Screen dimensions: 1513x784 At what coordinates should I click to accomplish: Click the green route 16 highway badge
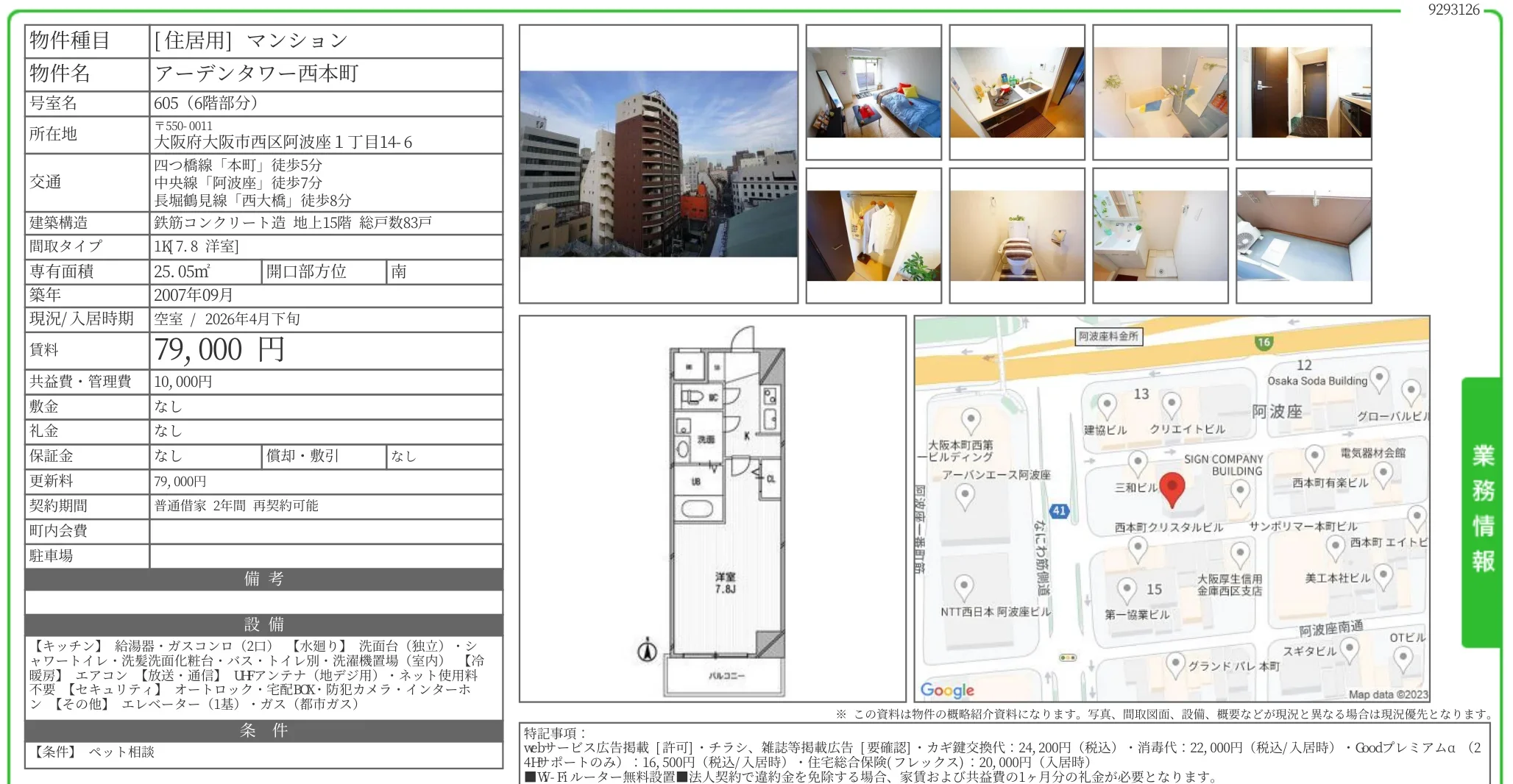(1264, 342)
